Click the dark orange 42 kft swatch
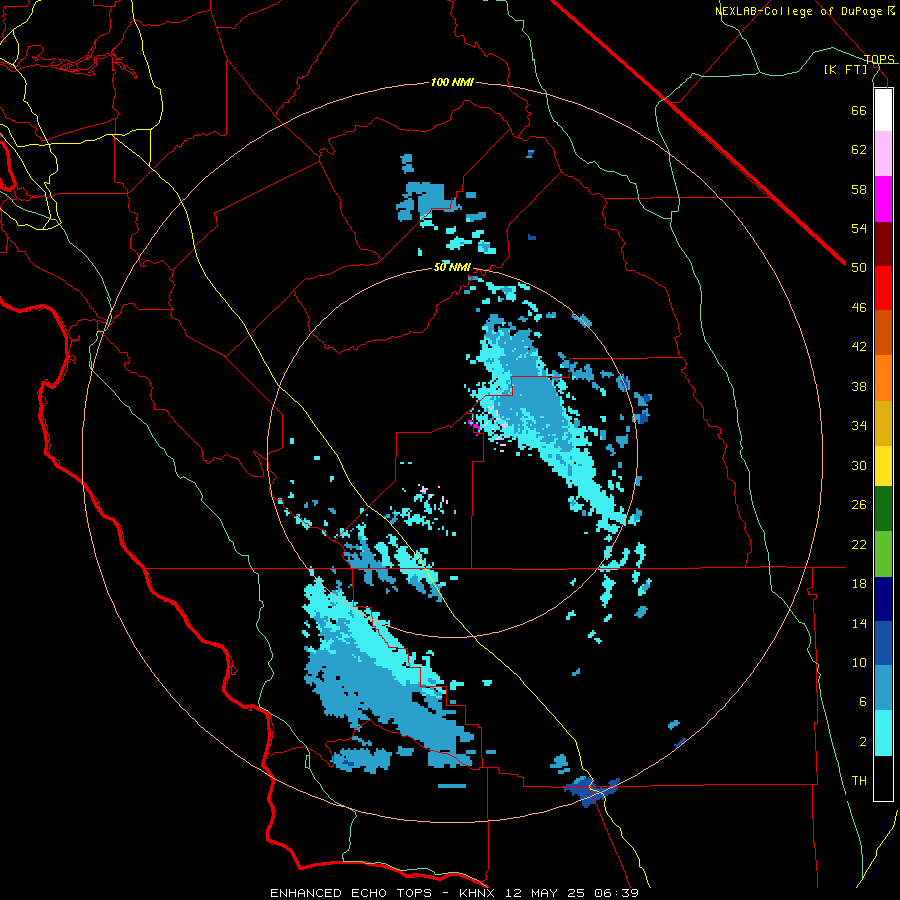Viewport: 900px width, 900px height. click(x=883, y=333)
